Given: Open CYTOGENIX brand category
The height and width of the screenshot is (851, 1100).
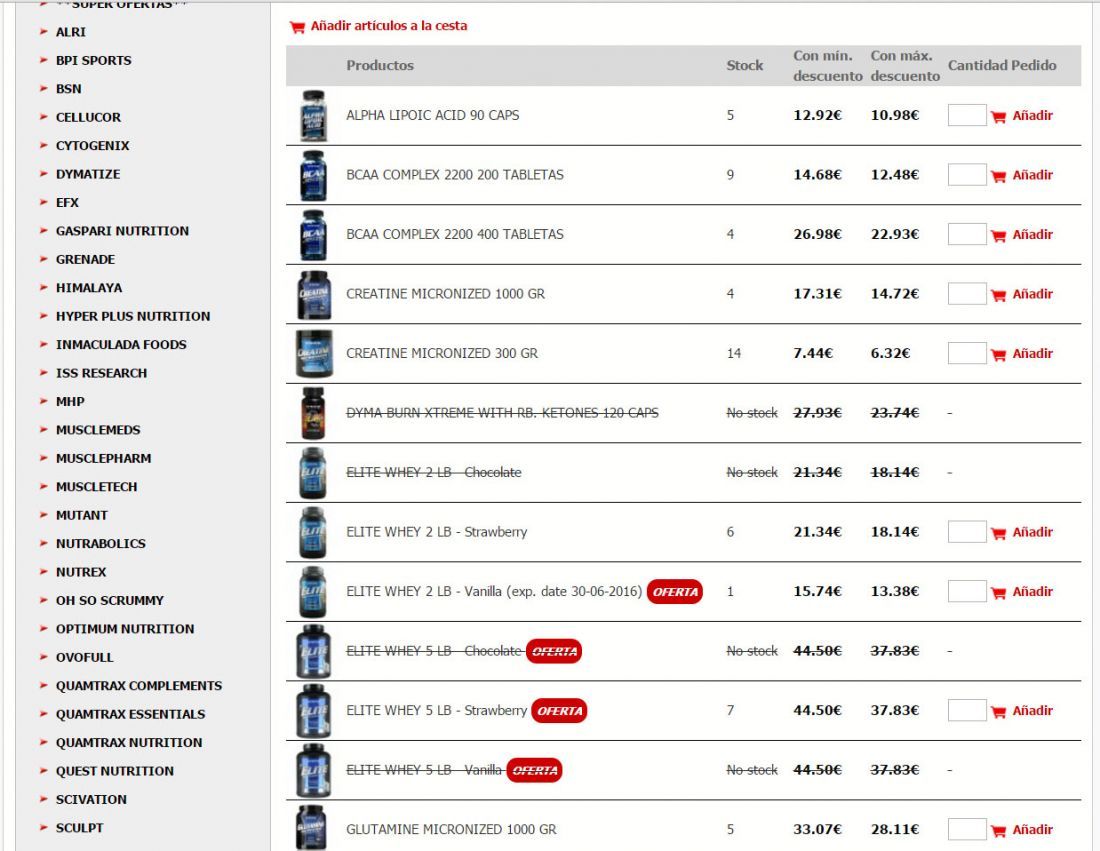Looking at the screenshot, I should [93, 146].
